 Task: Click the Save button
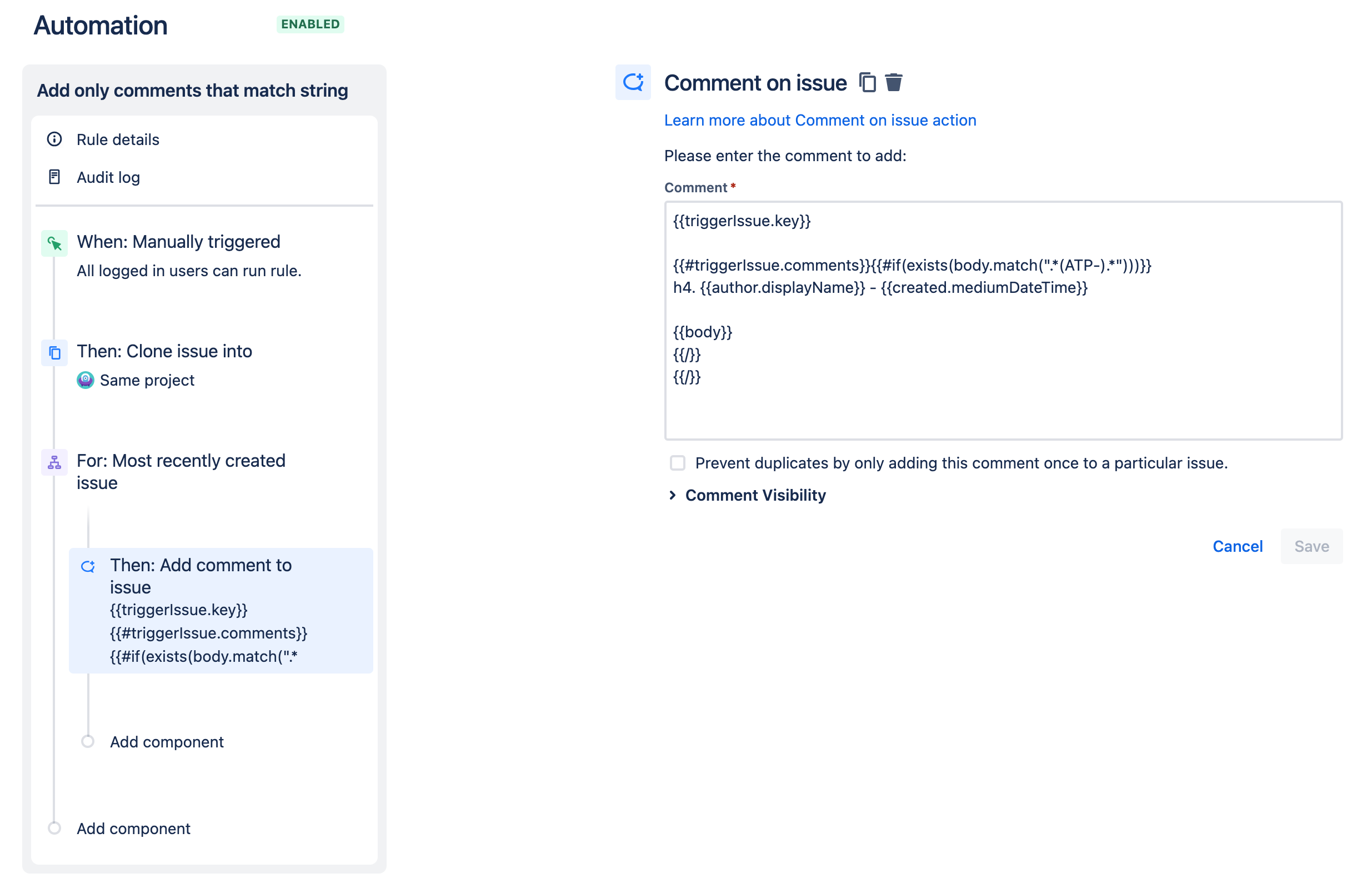1311,546
